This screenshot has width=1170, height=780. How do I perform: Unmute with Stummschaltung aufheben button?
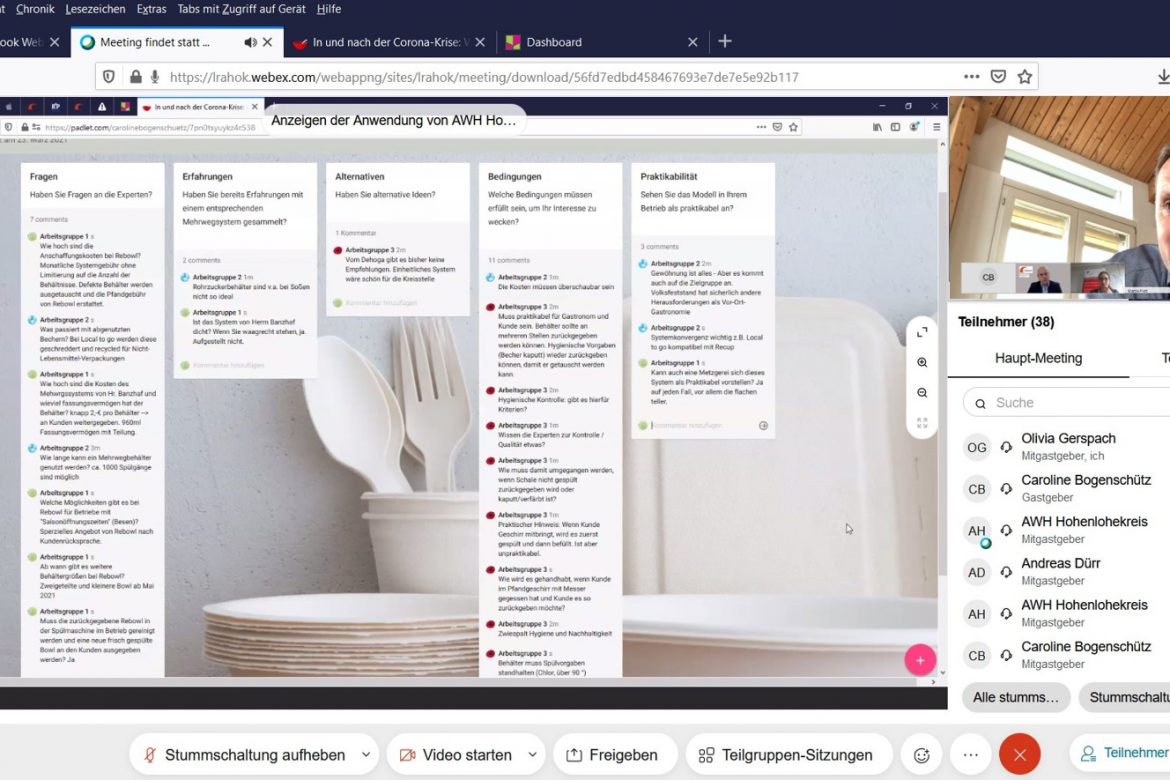[x=244, y=755]
